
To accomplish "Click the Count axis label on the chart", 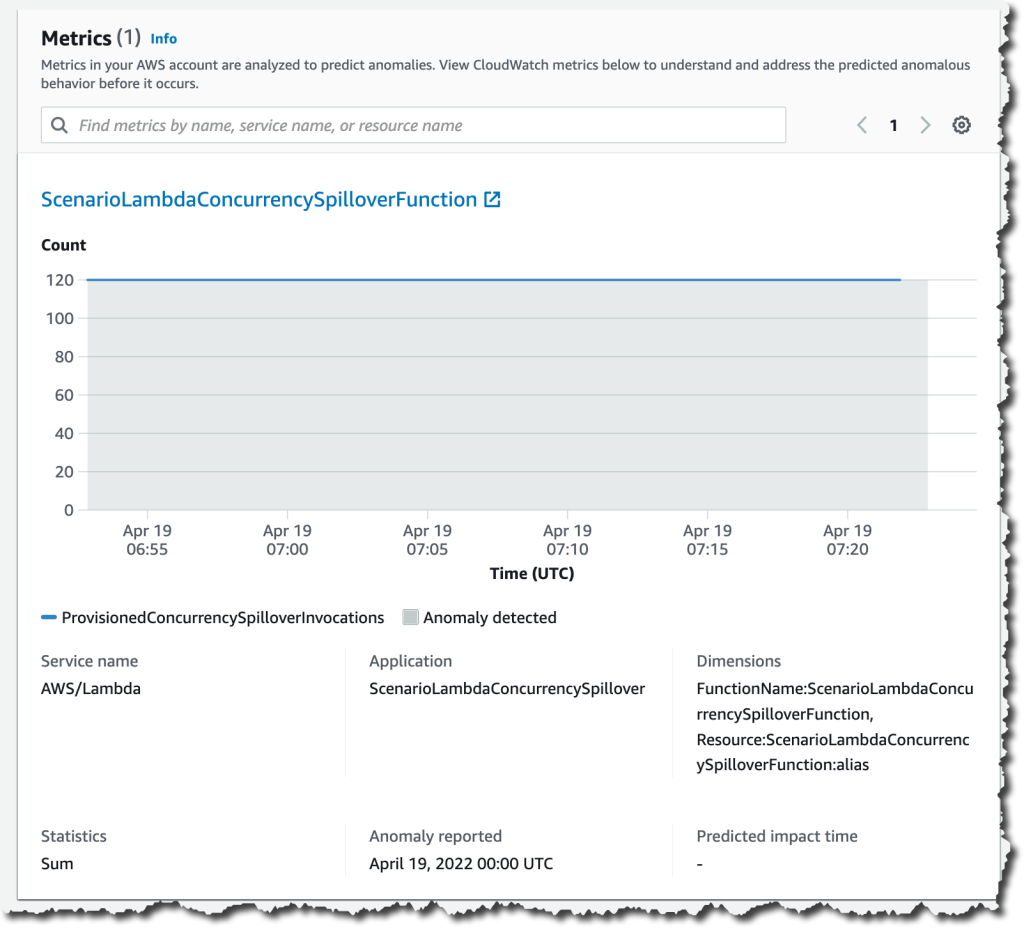I will pyautogui.click(x=63, y=244).
